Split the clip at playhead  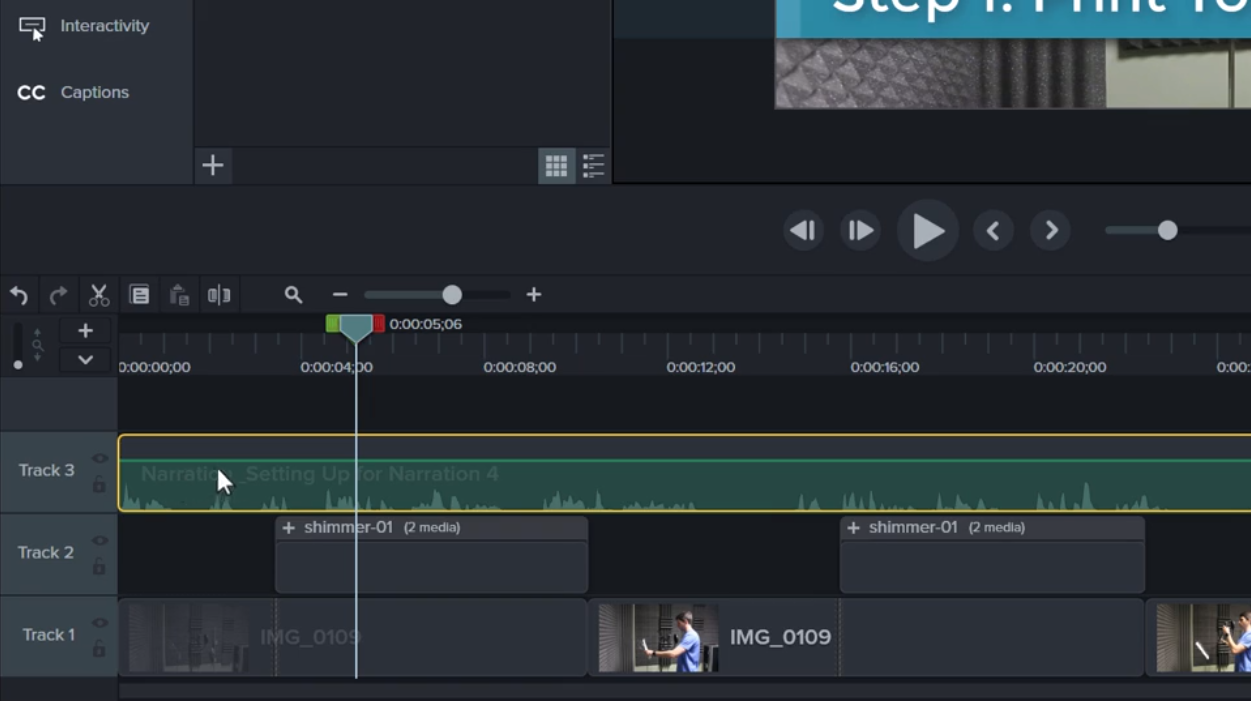(219, 295)
